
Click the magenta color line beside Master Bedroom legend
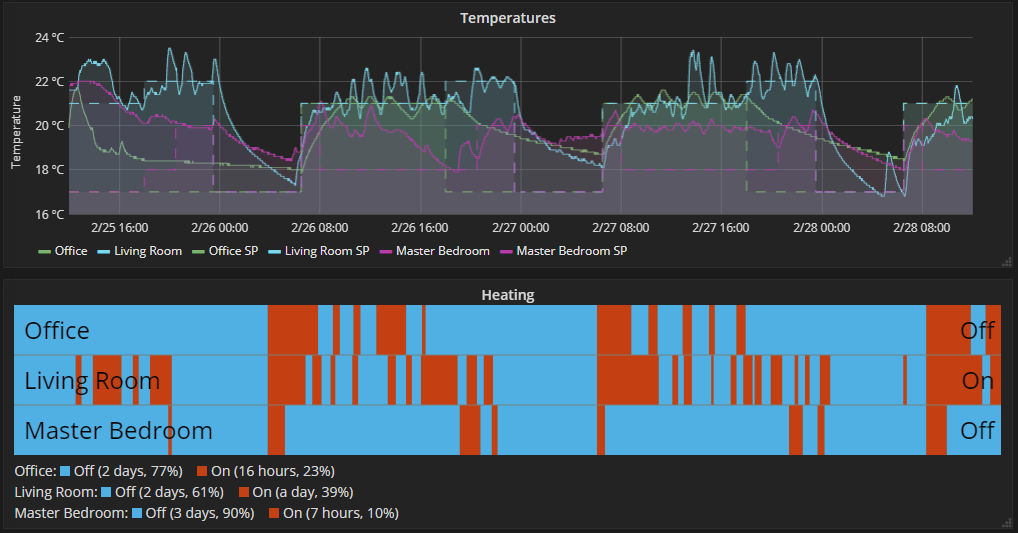click(386, 251)
